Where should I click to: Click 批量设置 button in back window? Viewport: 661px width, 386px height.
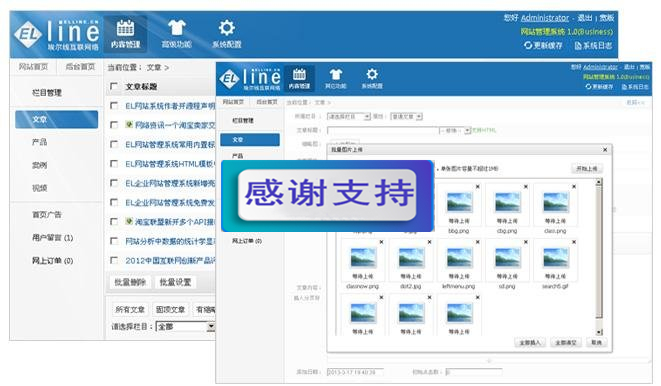point(175,282)
